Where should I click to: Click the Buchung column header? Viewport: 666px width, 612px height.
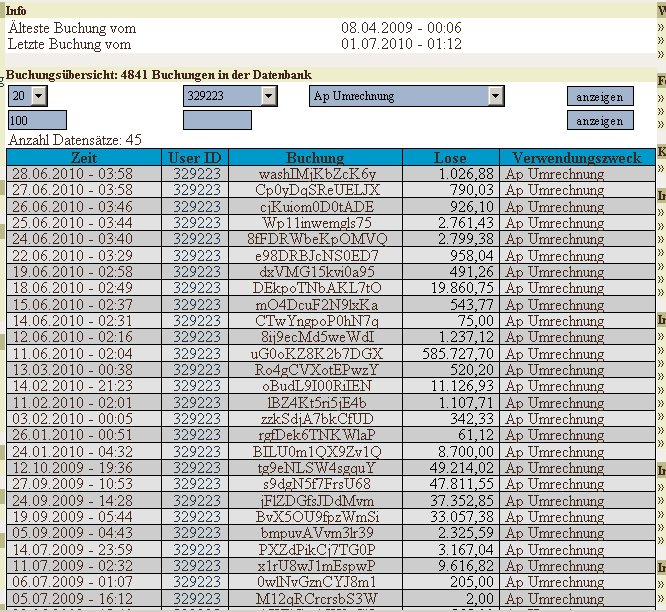315,158
